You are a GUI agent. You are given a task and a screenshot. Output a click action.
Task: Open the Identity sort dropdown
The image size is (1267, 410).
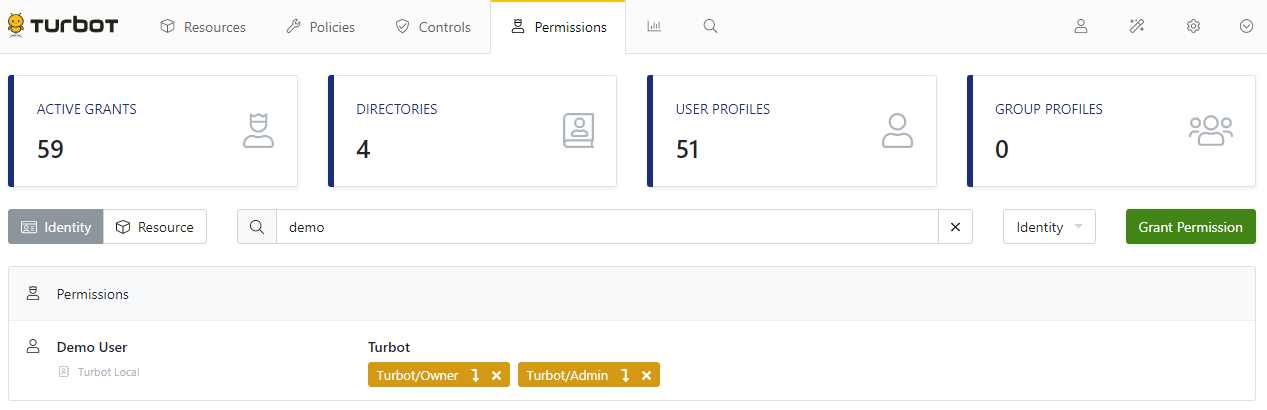click(1049, 227)
